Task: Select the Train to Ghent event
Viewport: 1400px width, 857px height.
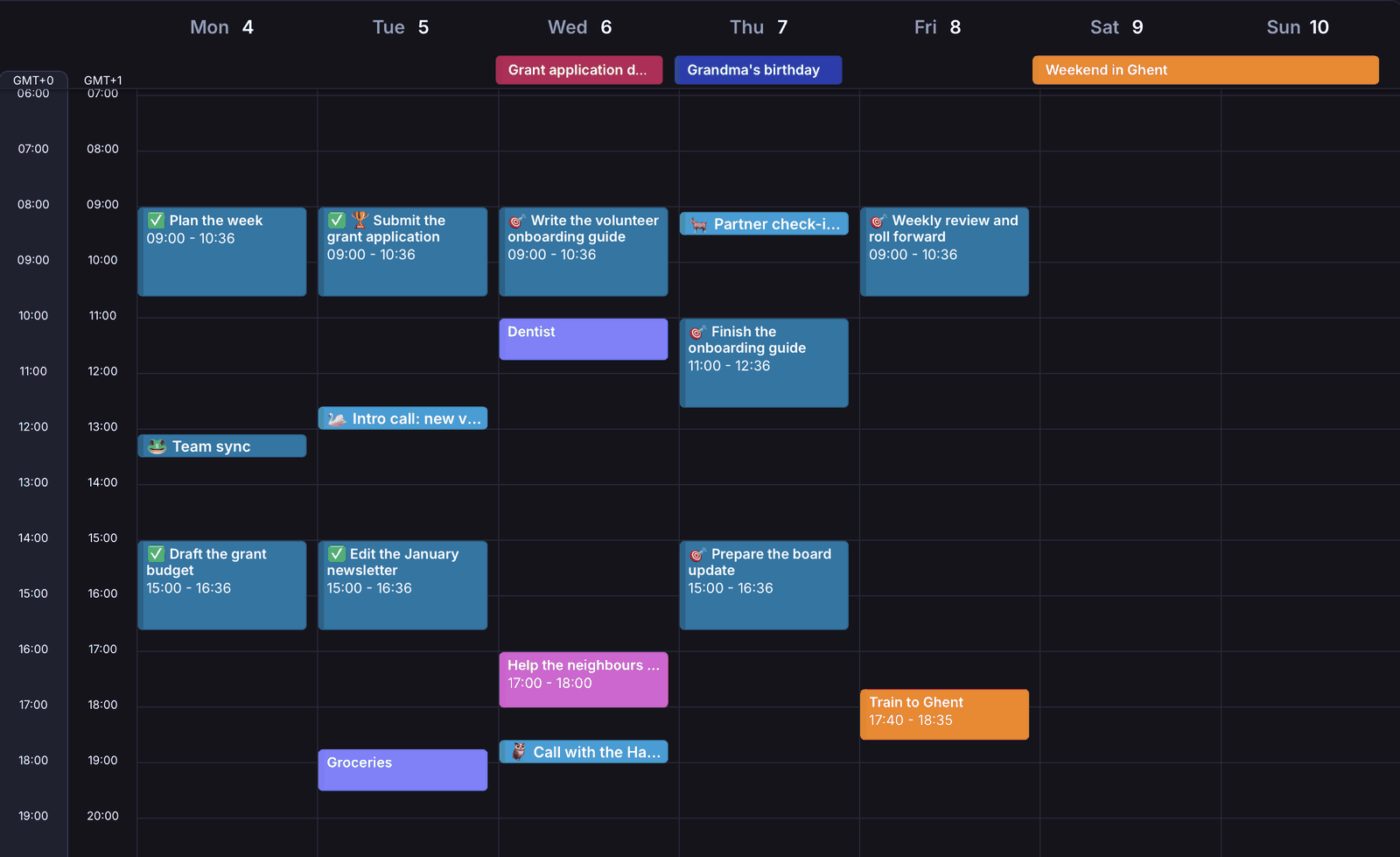Action: click(x=944, y=714)
